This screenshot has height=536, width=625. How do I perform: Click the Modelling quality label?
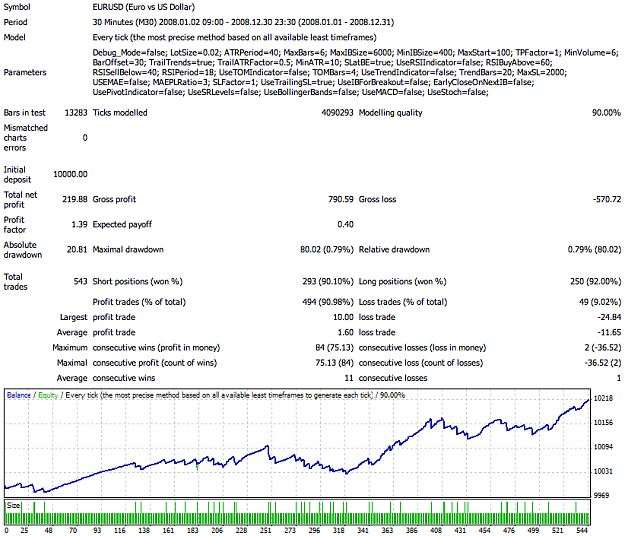coord(391,113)
